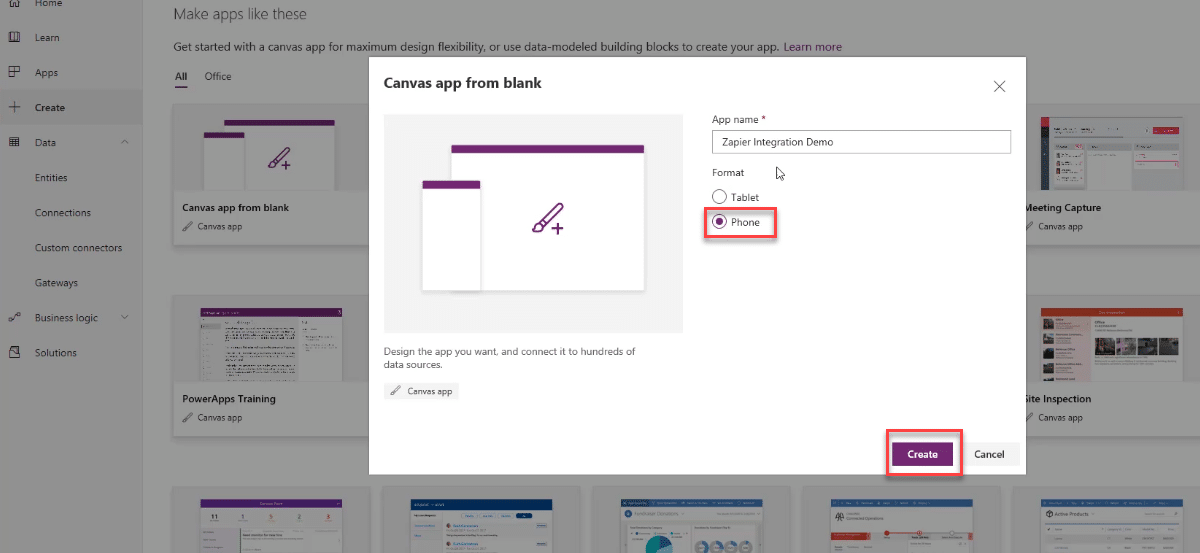The height and width of the screenshot is (553, 1200).
Task: Open the Site Inspection template card
Action: click(1112, 365)
